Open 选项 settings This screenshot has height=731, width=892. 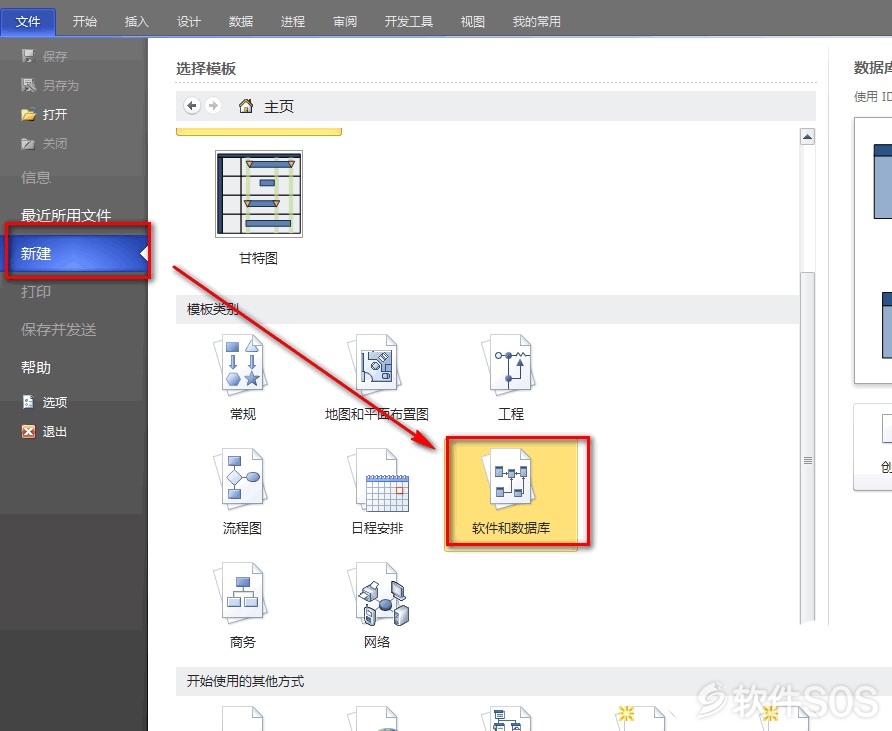pyautogui.click(x=45, y=402)
